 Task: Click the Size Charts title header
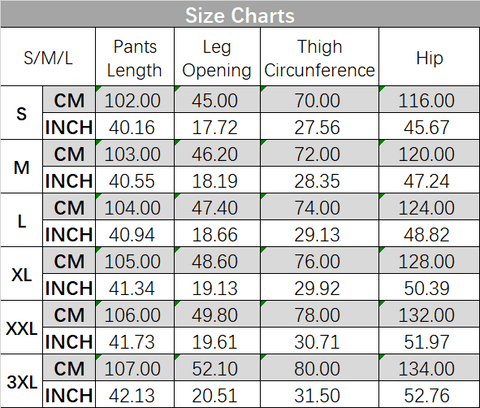(x=240, y=15)
